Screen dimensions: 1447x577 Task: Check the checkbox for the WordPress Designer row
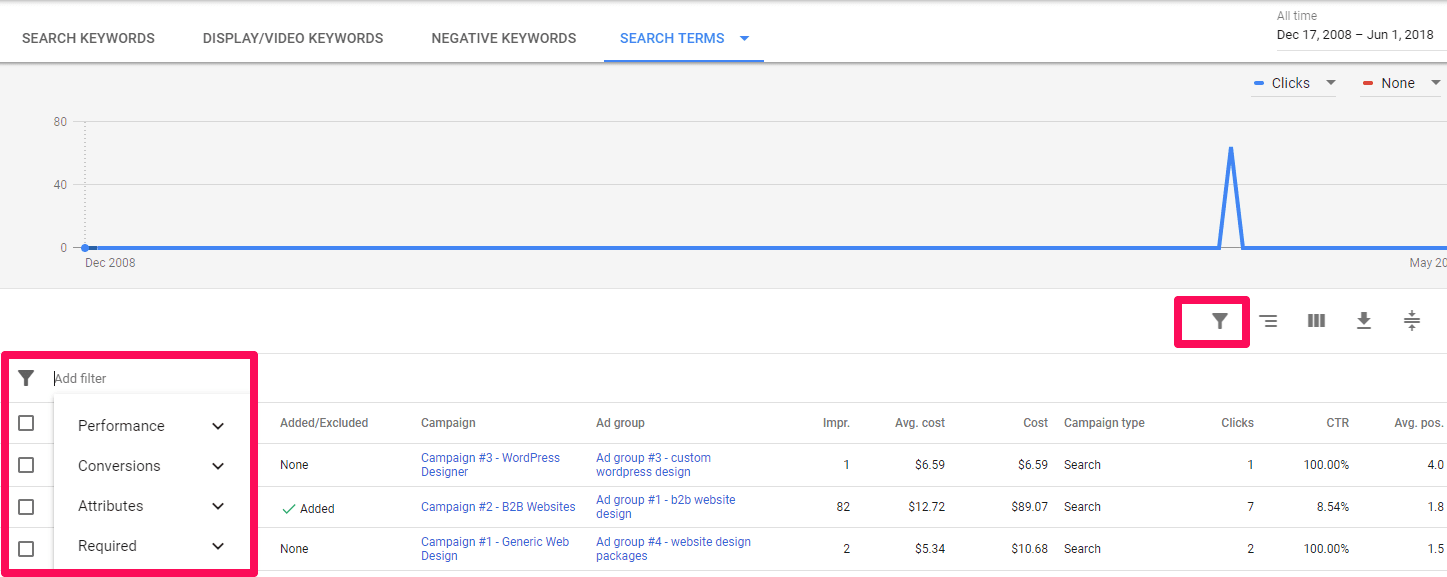pos(27,464)
